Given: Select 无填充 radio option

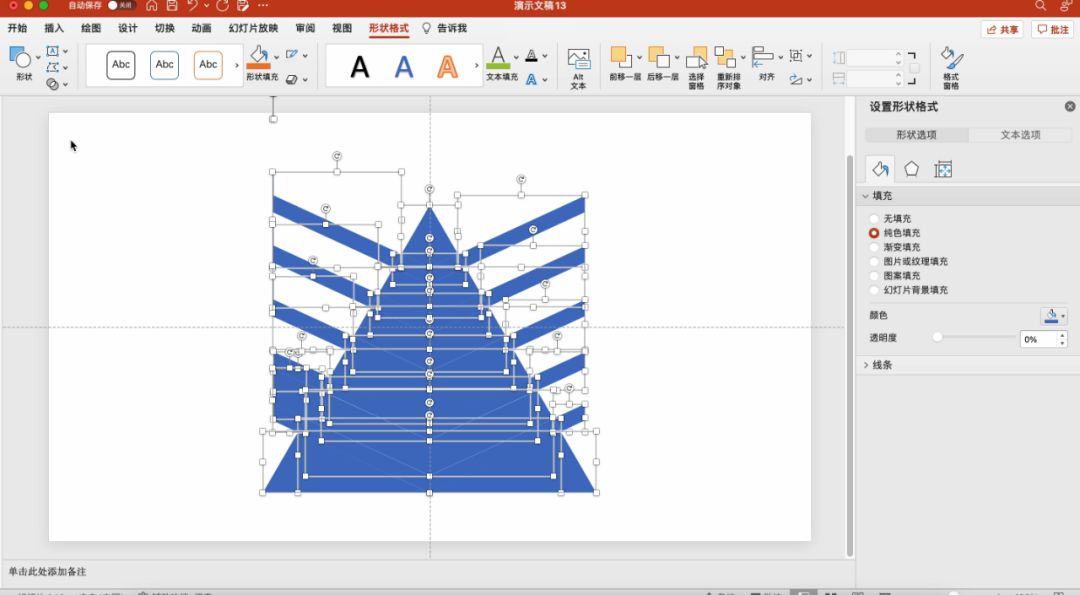Looking at the screenshot, I should (874, 218).
